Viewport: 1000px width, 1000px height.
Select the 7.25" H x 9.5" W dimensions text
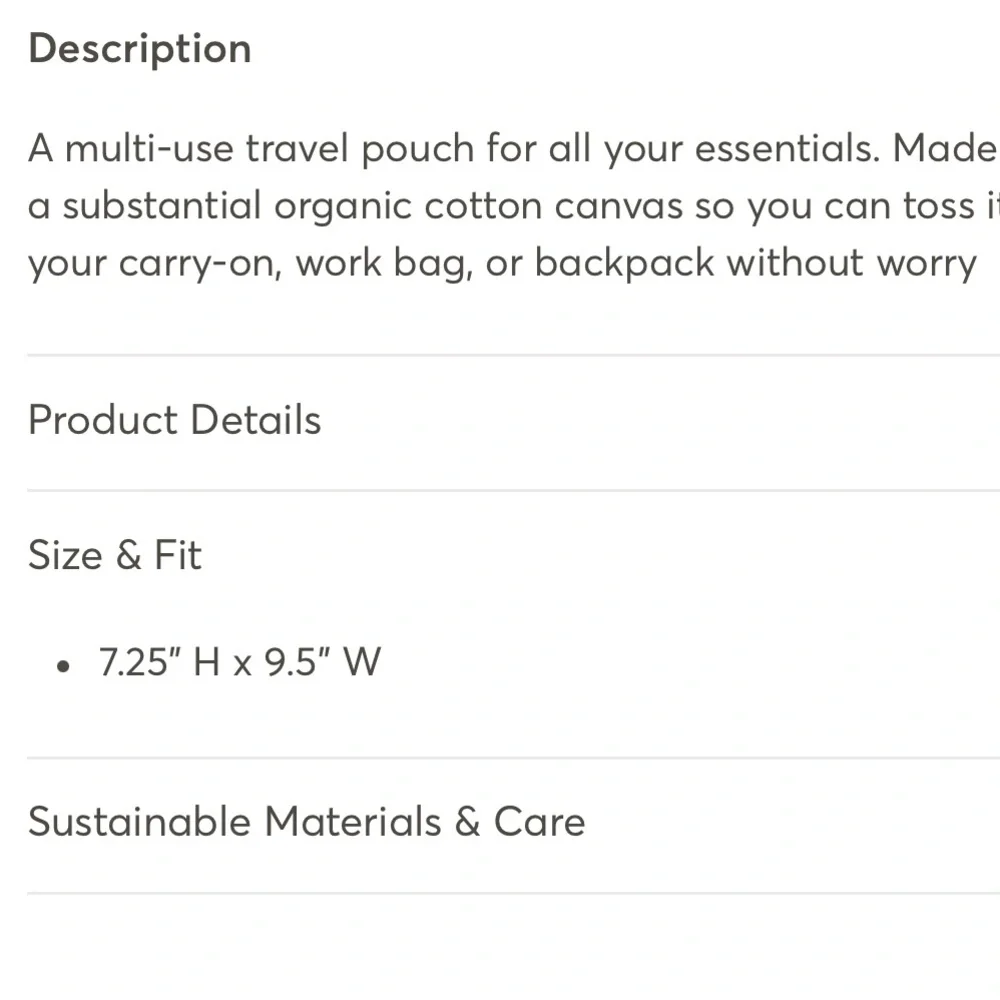[240, 661]
